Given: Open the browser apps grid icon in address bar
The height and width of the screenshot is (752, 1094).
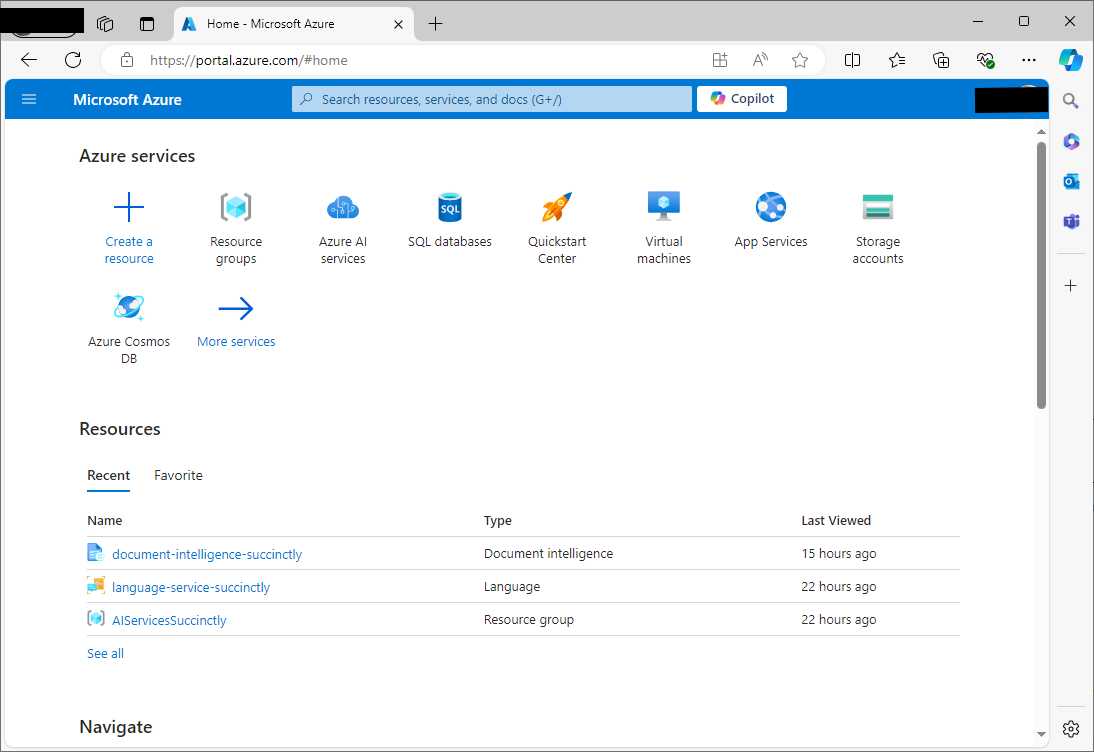Looking at the screenshot, I should click(x=720, y=60).
